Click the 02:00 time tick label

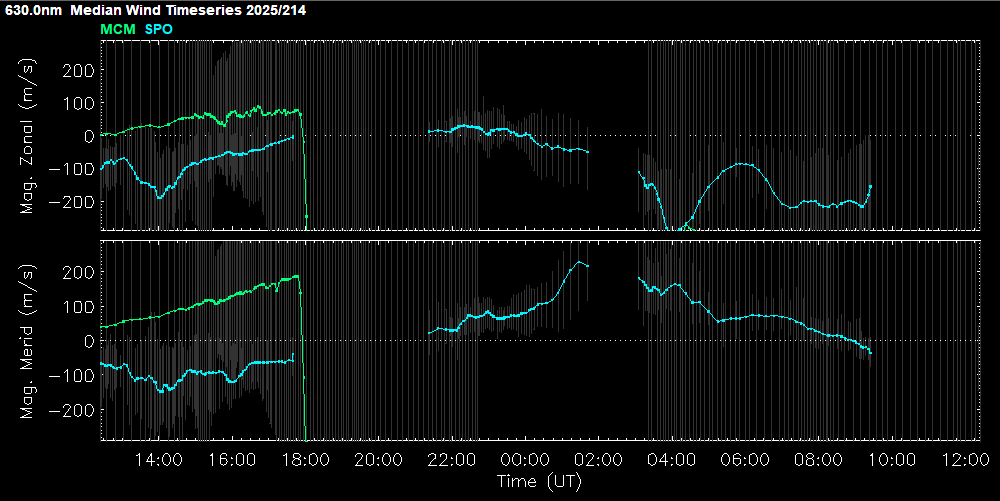coord(598,460)
